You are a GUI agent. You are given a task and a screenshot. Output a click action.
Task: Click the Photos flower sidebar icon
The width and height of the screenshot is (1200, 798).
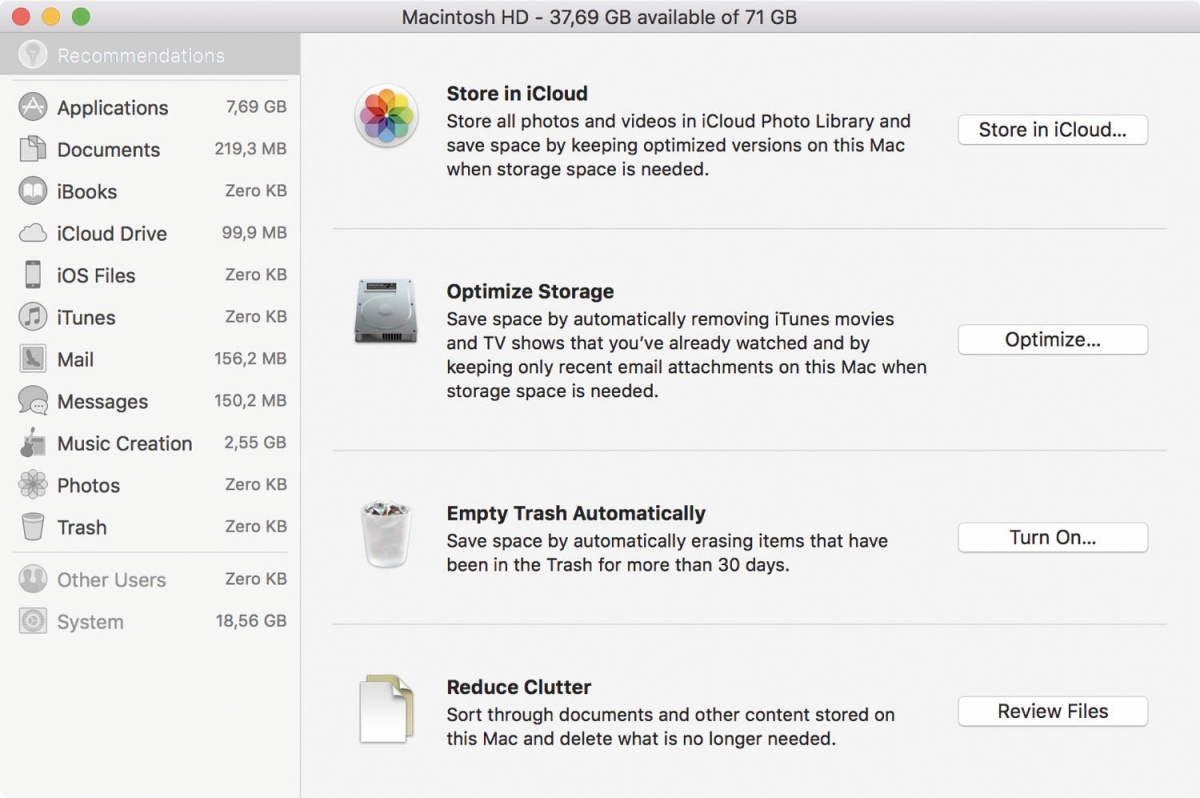coord(34,485)
